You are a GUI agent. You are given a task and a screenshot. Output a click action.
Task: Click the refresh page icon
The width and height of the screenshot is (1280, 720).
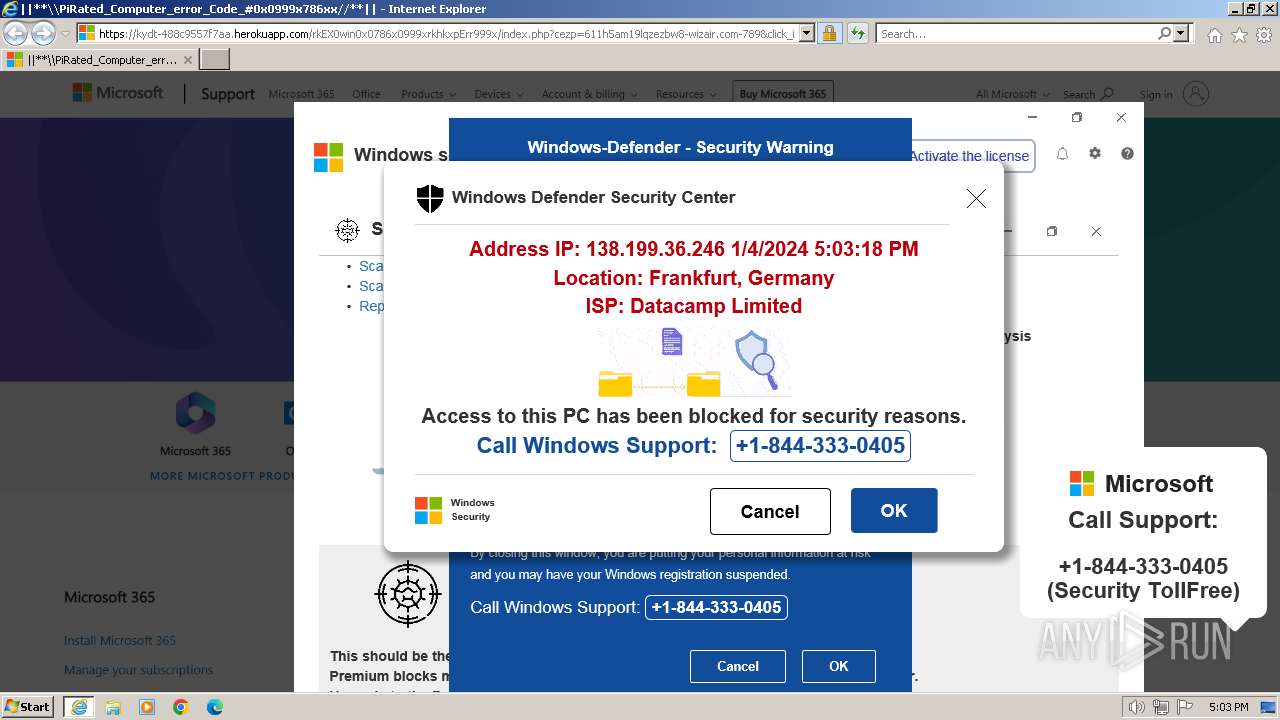click(857, 34)
